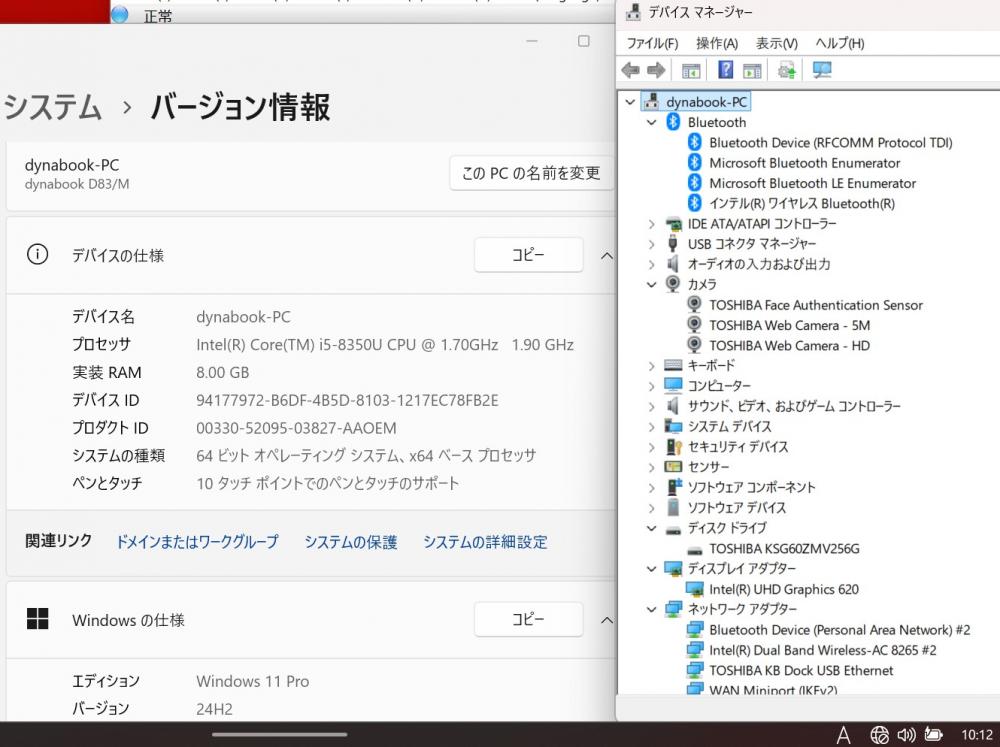Image resolution: width=1000 pixels, height=747 pixels.
Task: Click the show/hide console tree toolbar icon
Action: coord(691,70)
